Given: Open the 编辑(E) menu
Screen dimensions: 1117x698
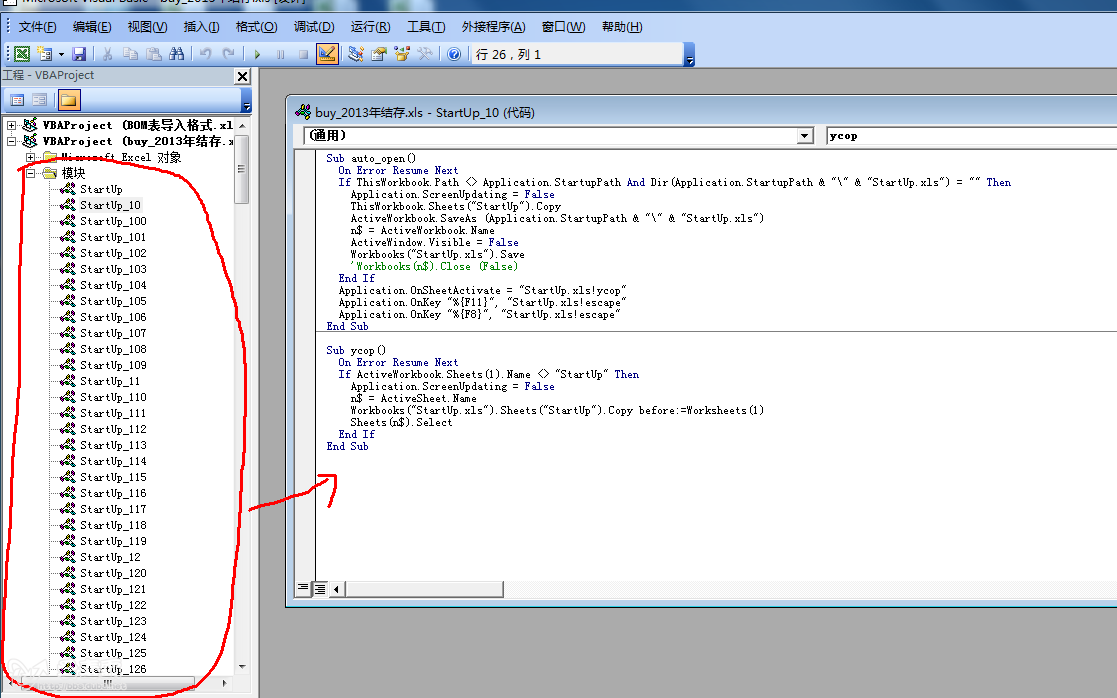Looking at the screenshot, I should pos(92,27).
